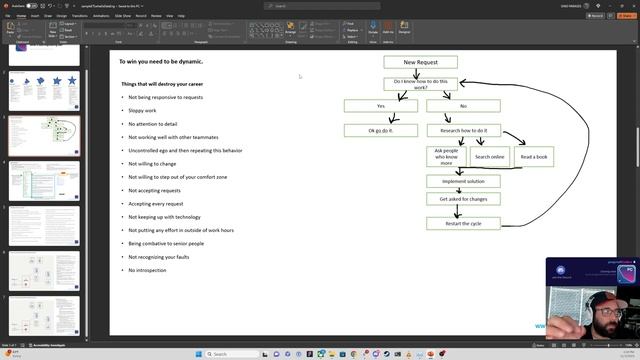Open the Chrome icon in taskbar

354,354
